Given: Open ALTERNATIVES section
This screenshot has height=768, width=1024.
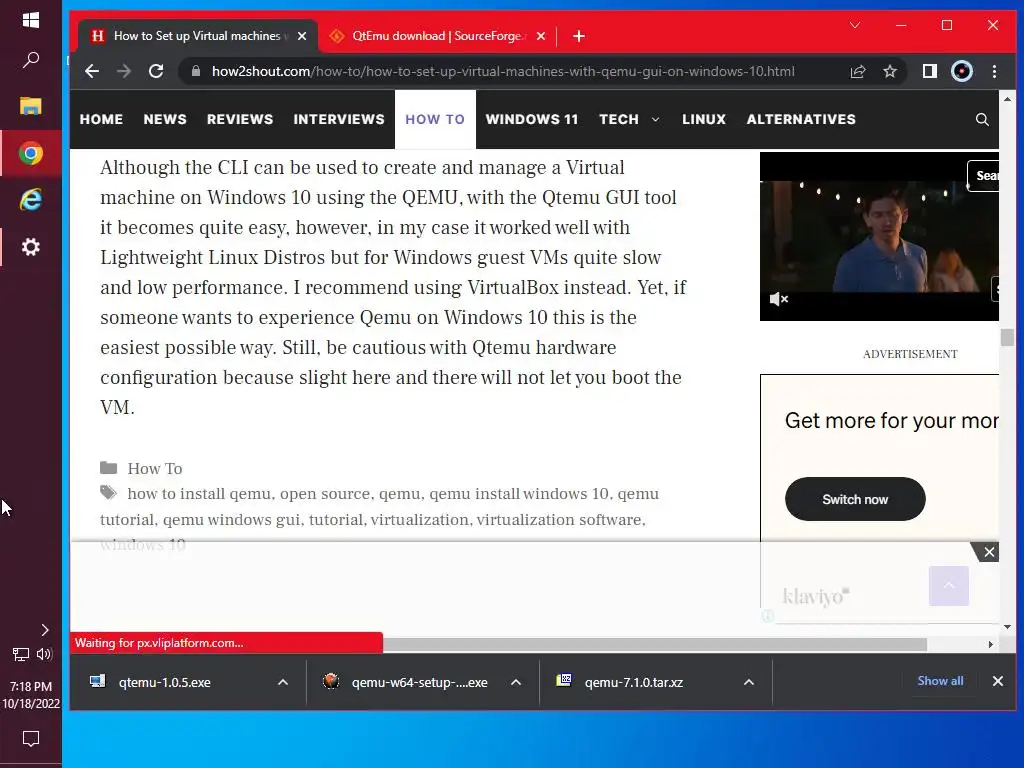Looking at the screenshot, I should click(801, 120).
